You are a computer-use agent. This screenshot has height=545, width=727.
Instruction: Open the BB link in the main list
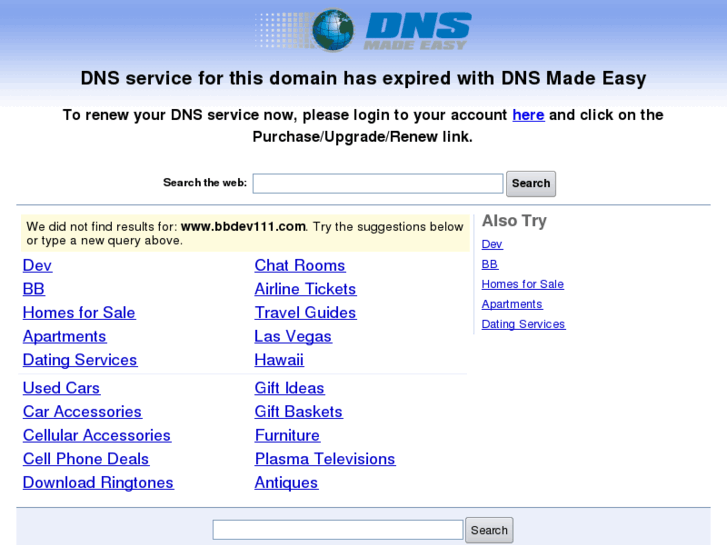pyautogui.click(x=34, y=289)
